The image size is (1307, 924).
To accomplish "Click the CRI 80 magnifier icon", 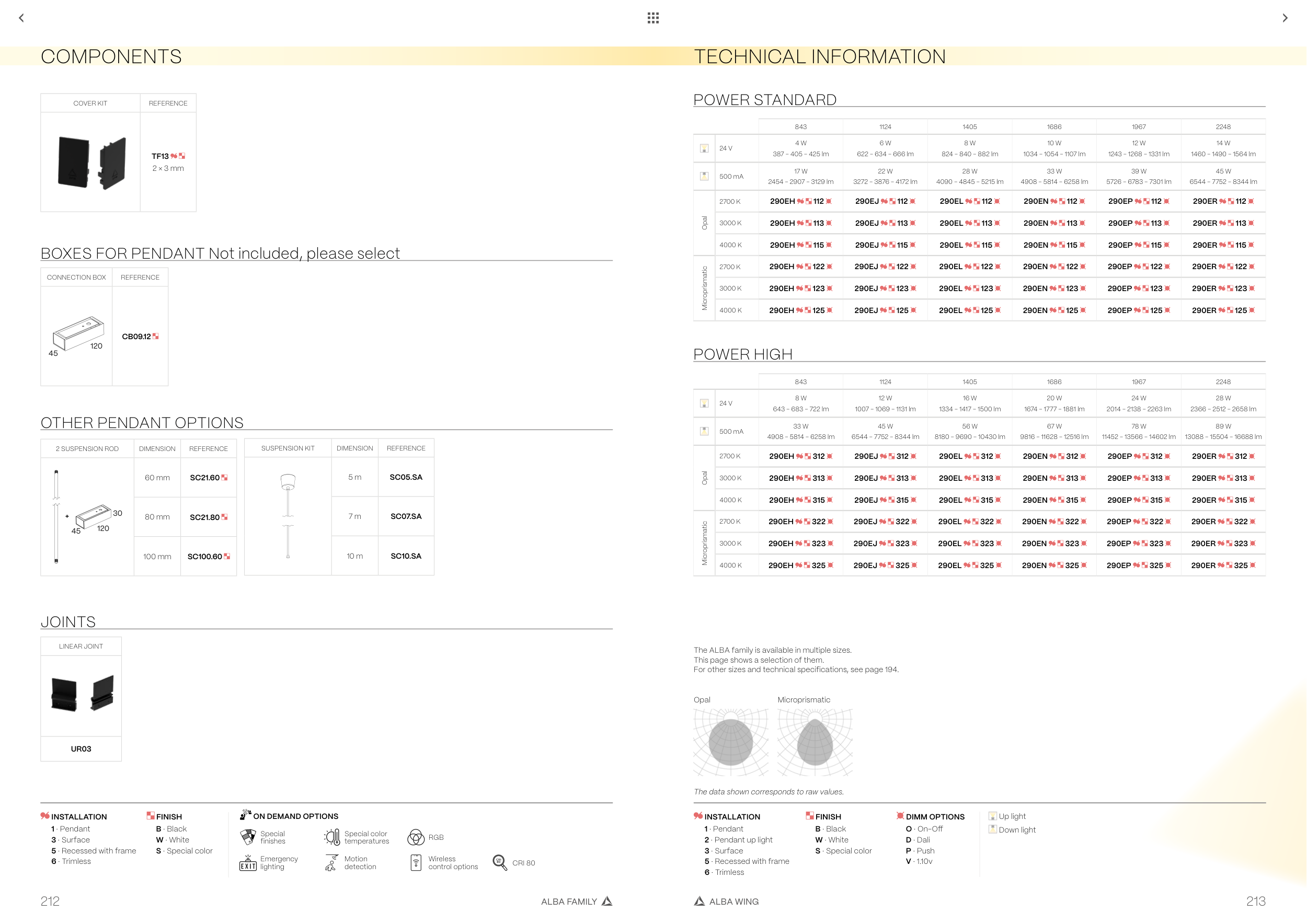I will point(499,862).
